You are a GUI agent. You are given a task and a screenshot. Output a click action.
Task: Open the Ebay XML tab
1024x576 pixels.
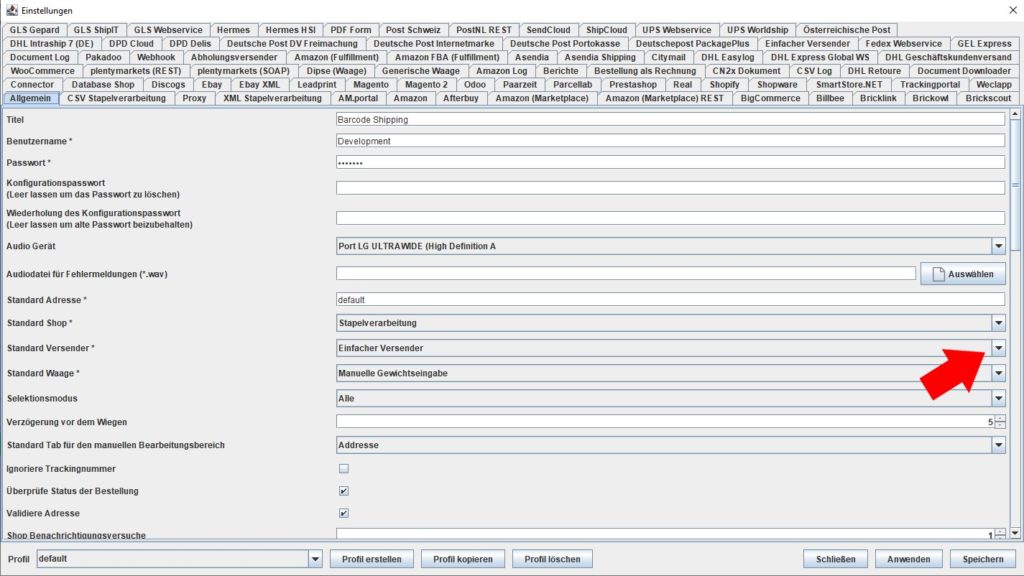pyautogui.click(x=259, y=84)
